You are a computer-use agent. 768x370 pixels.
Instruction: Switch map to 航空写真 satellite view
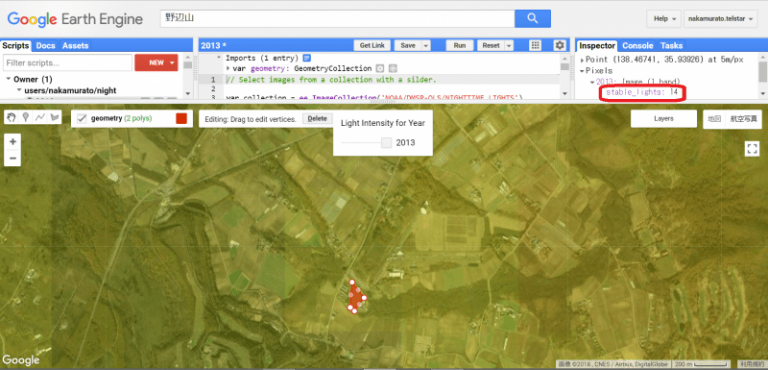click(x=744, y=119)
